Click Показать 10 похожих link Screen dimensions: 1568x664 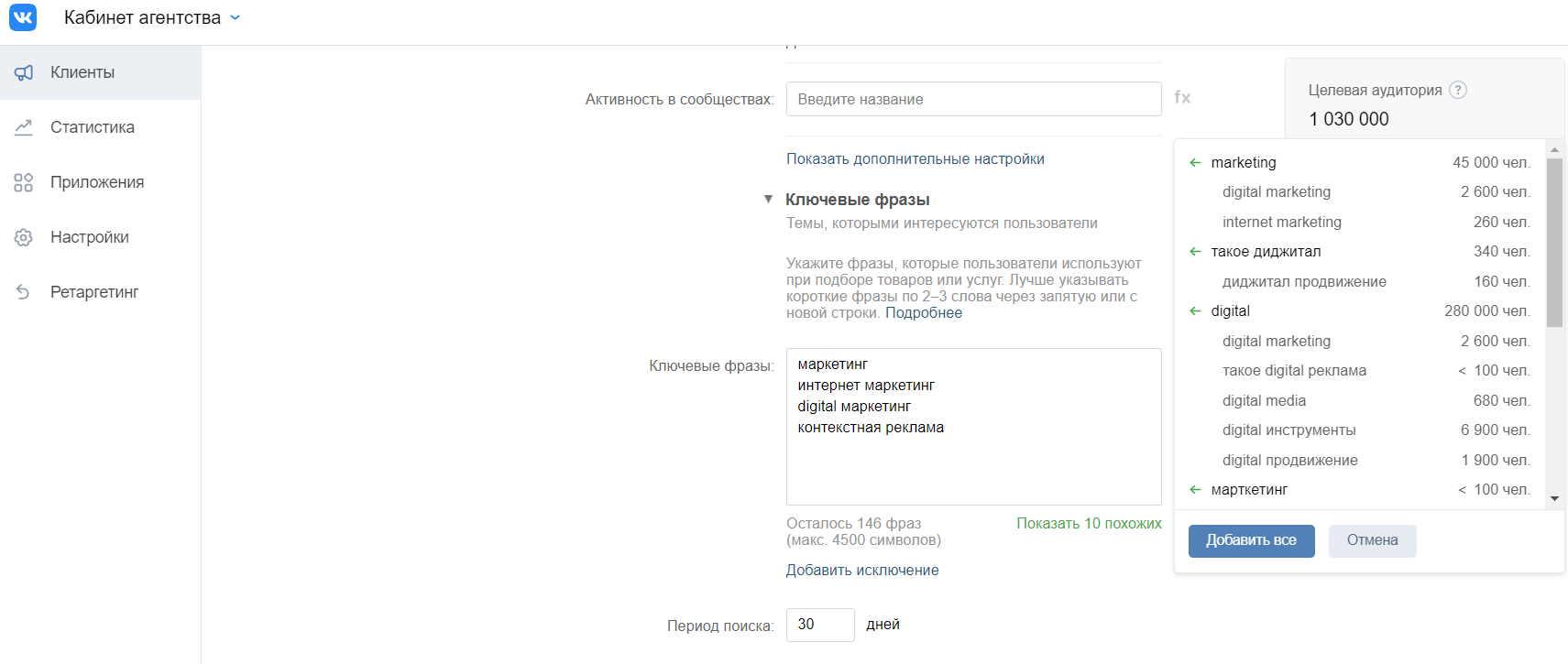point(1089,523)
